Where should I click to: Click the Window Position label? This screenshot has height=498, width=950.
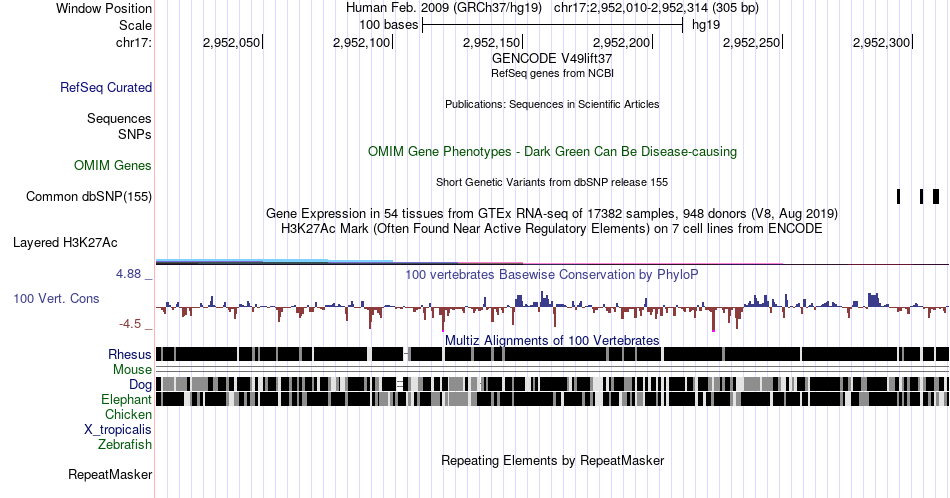[104, 8]
